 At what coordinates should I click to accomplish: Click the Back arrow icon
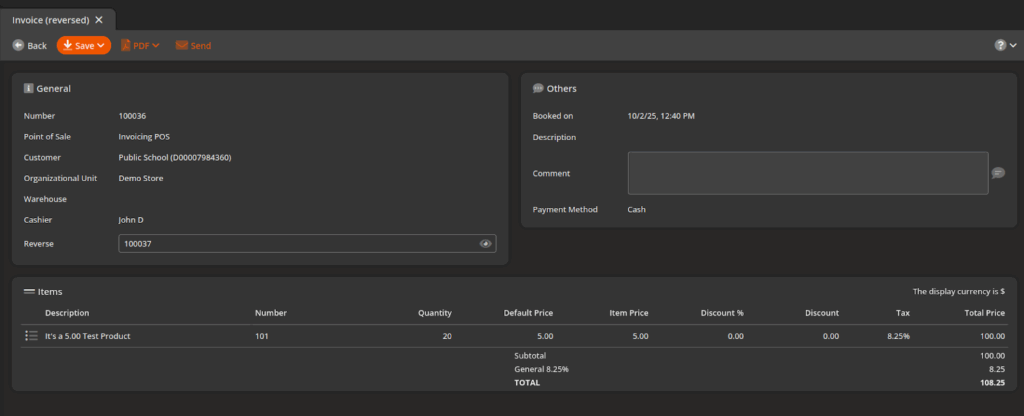click(18, 45)
